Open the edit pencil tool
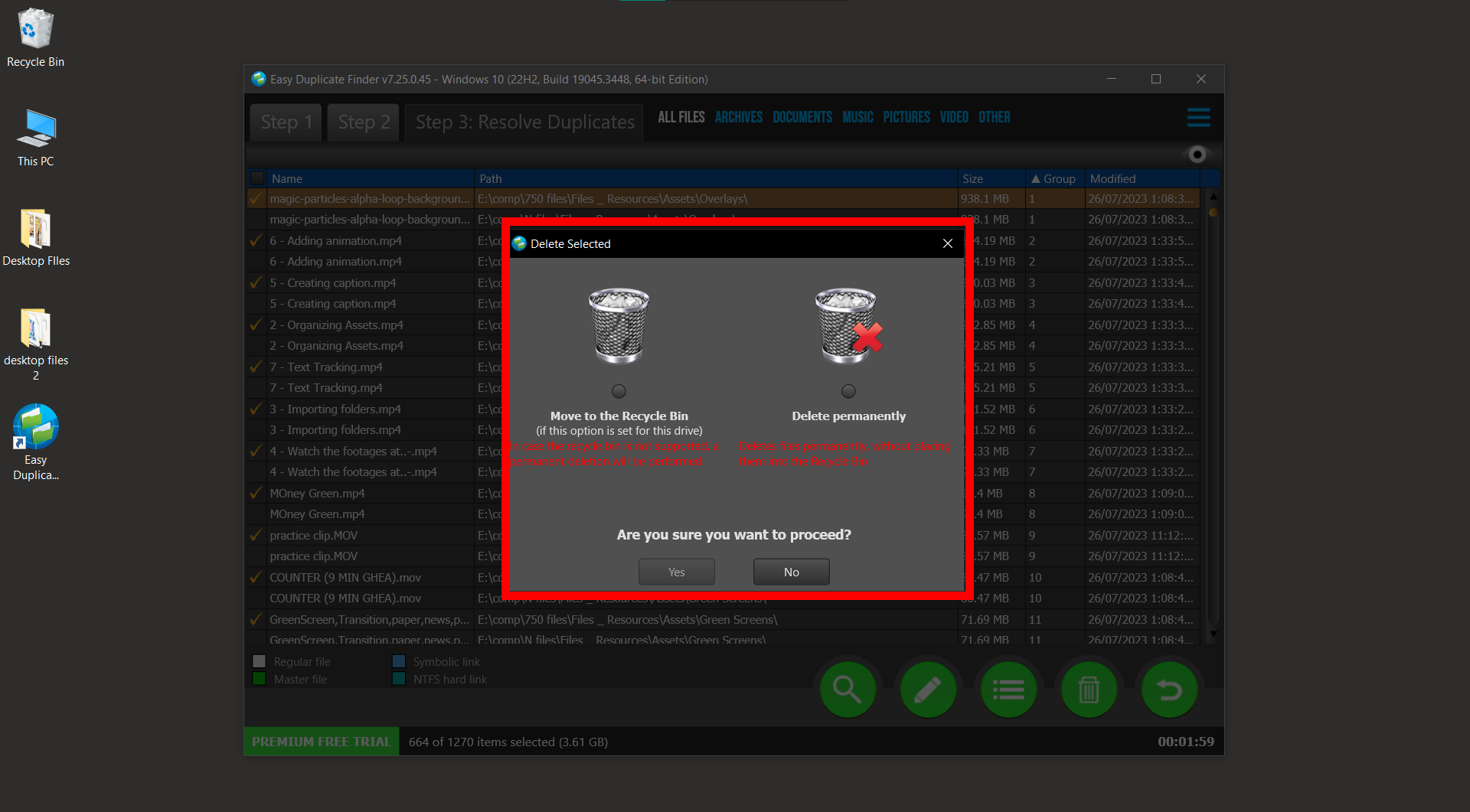The image size is (1470, 812). [x=928, y=689]
